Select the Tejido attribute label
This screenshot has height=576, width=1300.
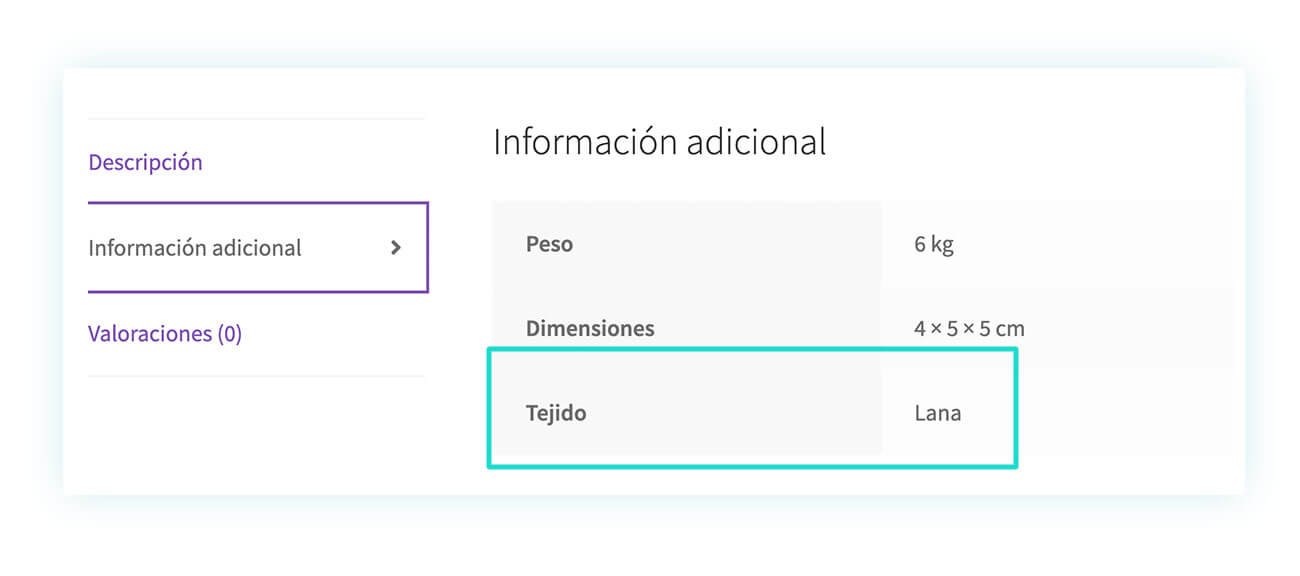click(x=556, y=413)
